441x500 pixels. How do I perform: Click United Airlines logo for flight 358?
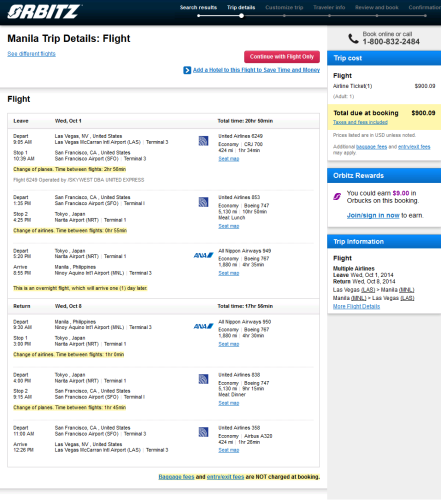click(x=203, y=432)
